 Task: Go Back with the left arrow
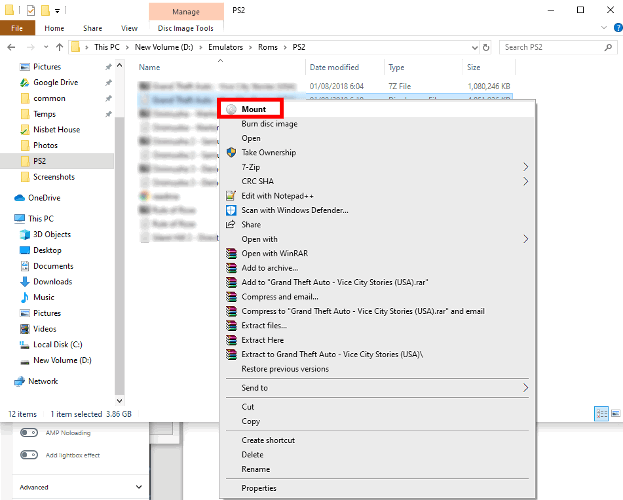coord(12,47)
